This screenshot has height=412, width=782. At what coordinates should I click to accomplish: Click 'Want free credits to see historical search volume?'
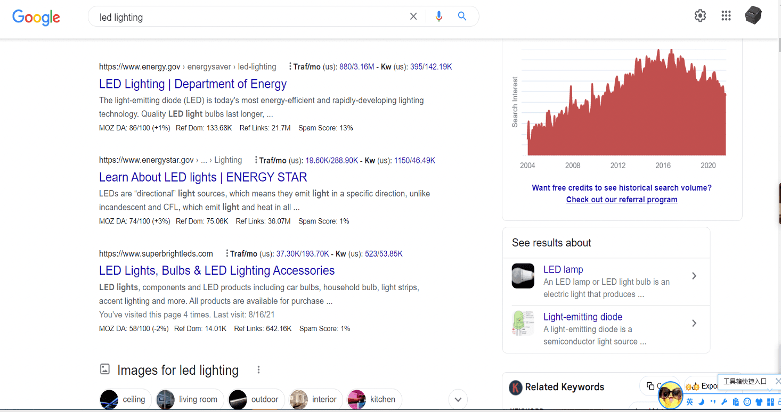pyautogui.click(x=621, y=188)
